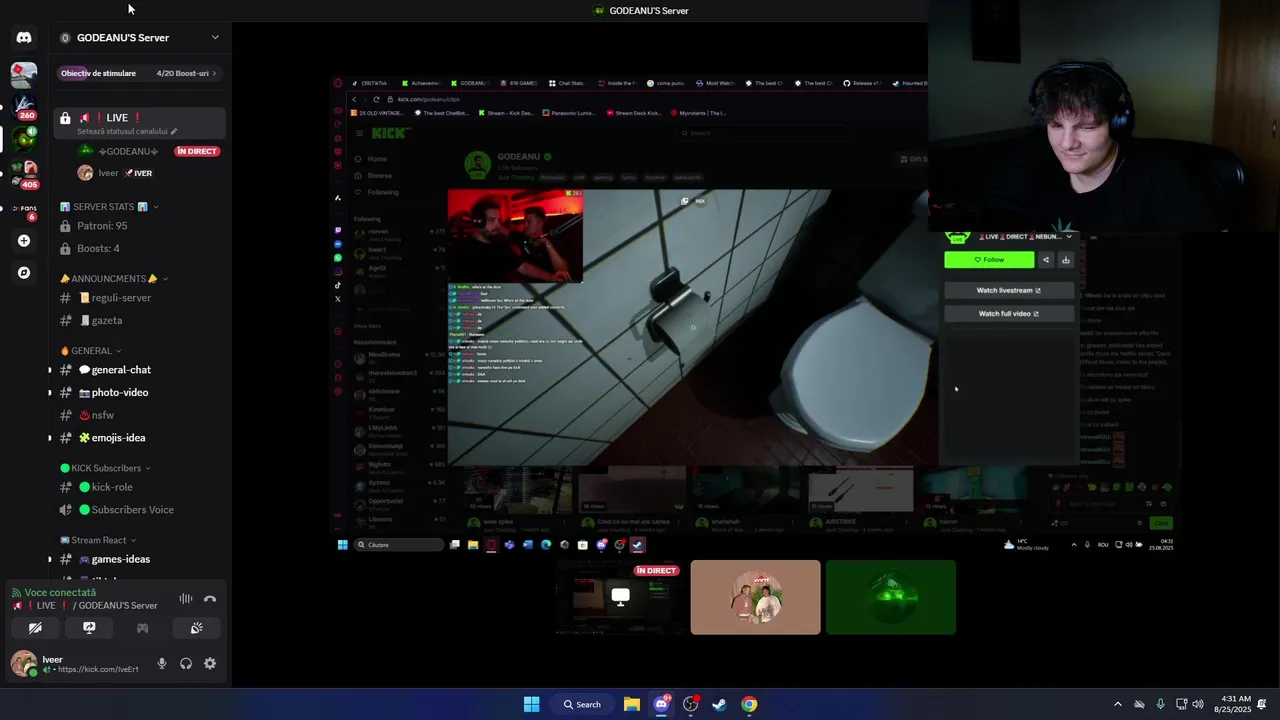Open File Explorer from taskbar
Screen dimensions: 1280x720
(632, 704)
